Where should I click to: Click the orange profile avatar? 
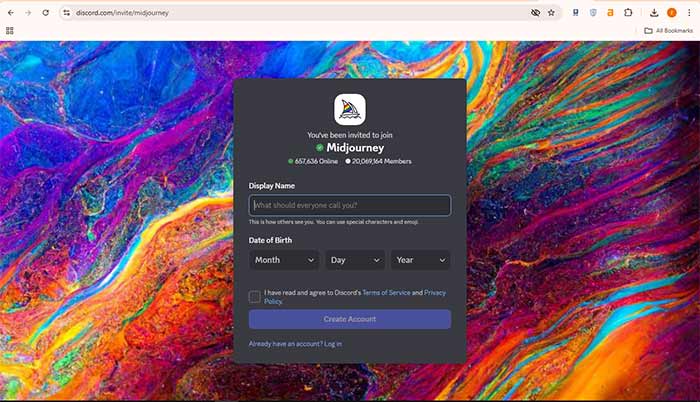(x=671, y=13)
